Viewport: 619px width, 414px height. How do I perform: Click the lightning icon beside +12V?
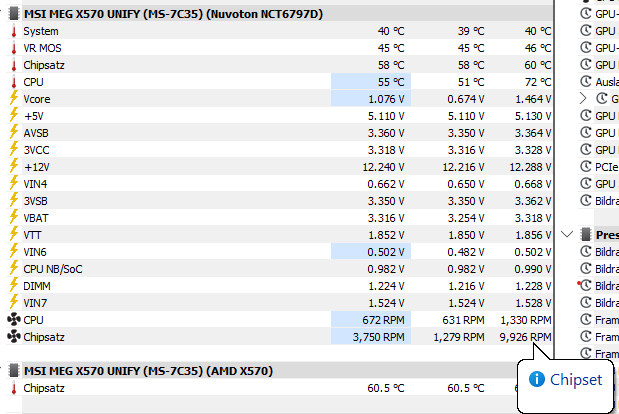pyautogui.click(x=14, y=166)
